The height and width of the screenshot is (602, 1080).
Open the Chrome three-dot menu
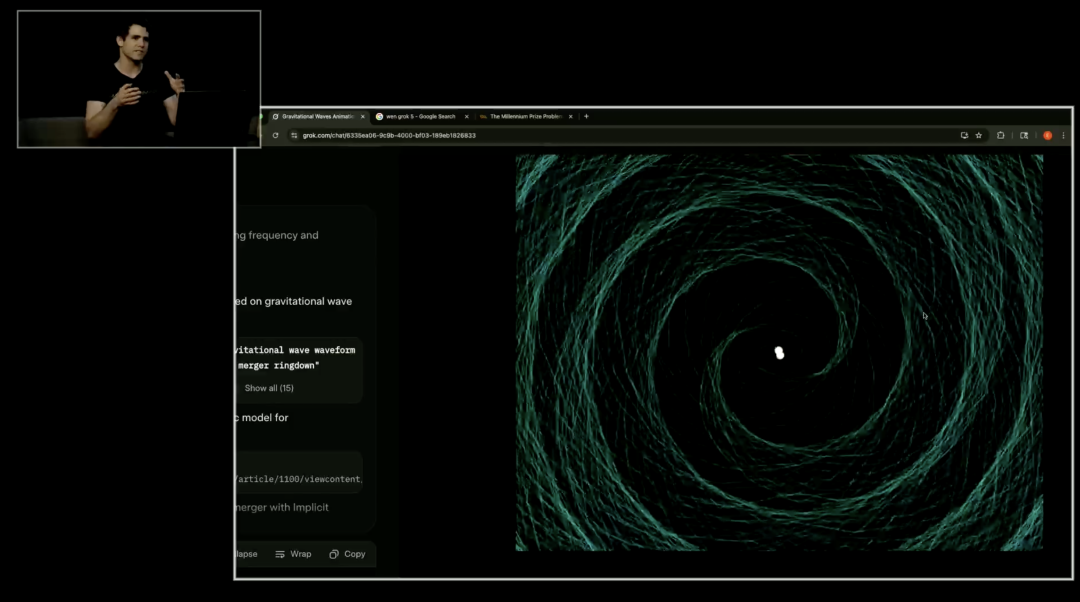tap(1063, 136)
